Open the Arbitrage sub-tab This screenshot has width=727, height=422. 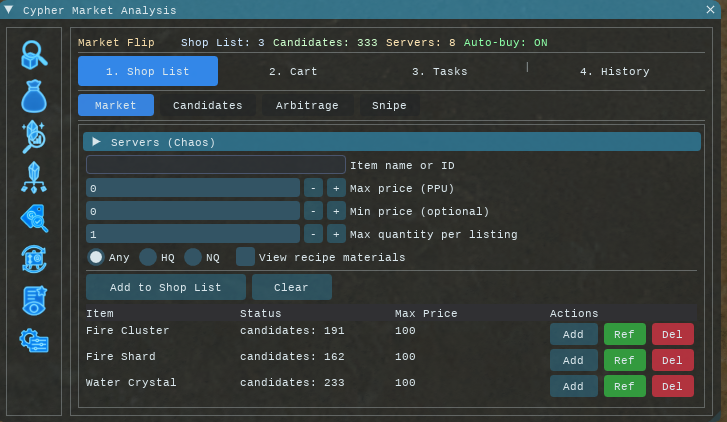tap(307, 105)
